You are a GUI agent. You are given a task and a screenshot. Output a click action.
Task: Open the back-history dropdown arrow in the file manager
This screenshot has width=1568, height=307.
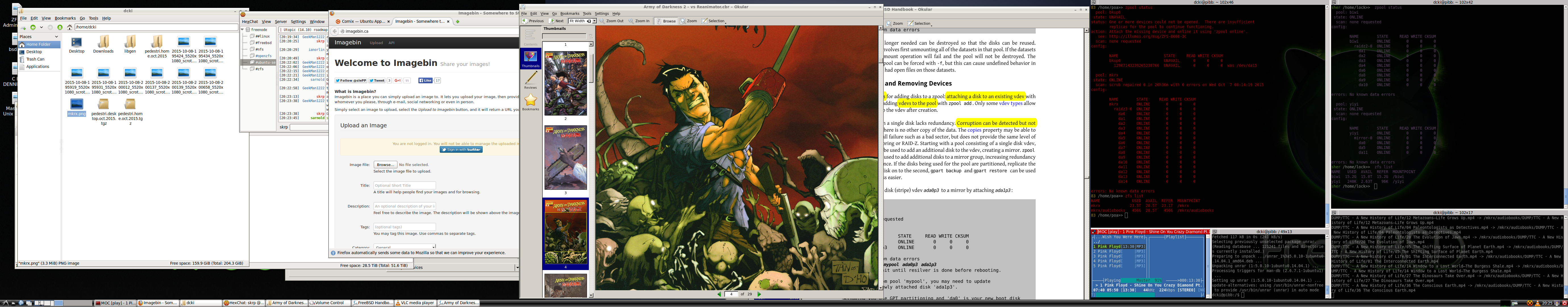click(x=41, y=27)
